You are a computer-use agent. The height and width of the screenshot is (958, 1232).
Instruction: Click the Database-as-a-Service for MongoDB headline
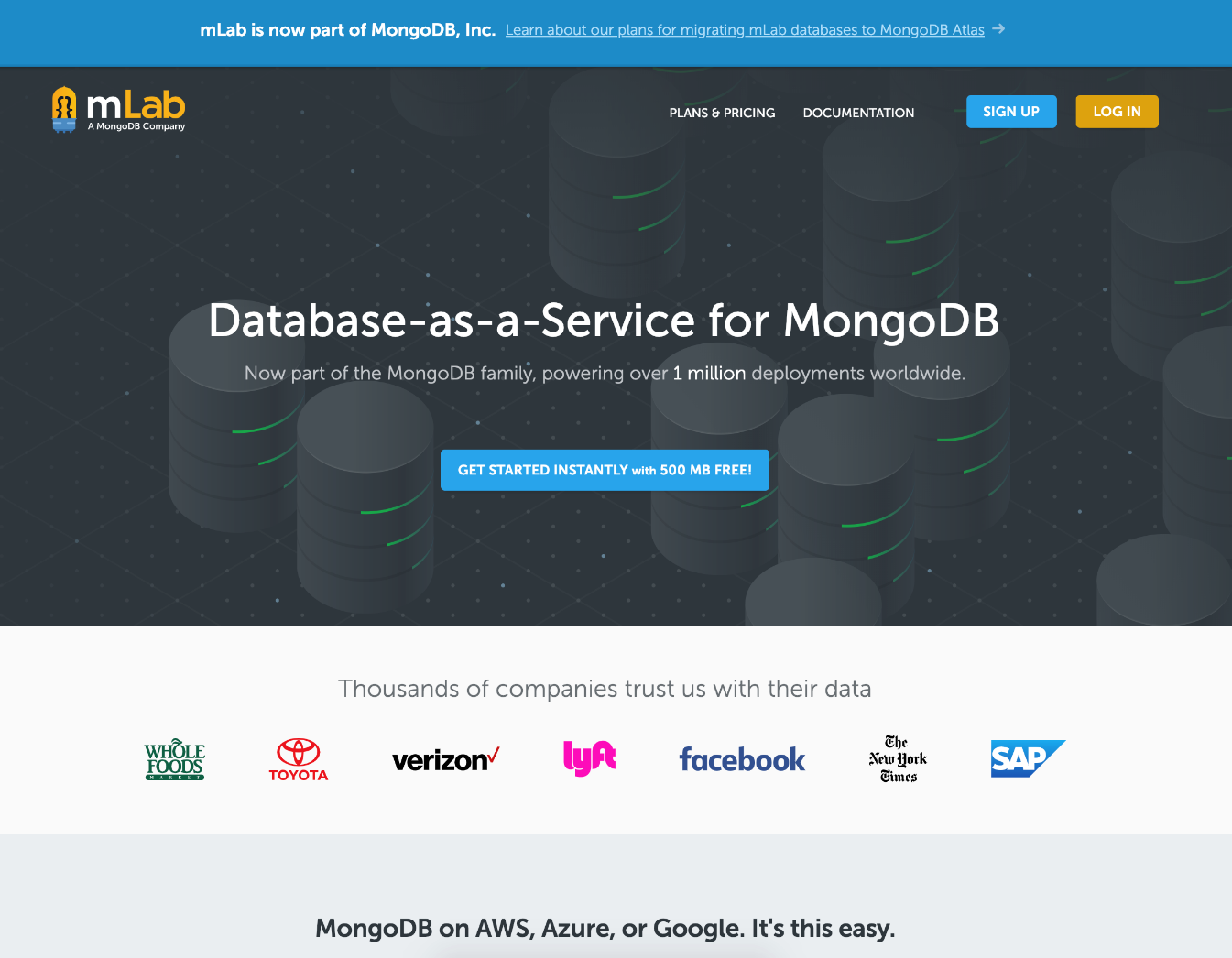pyautogui.click(x=604, y=321)
